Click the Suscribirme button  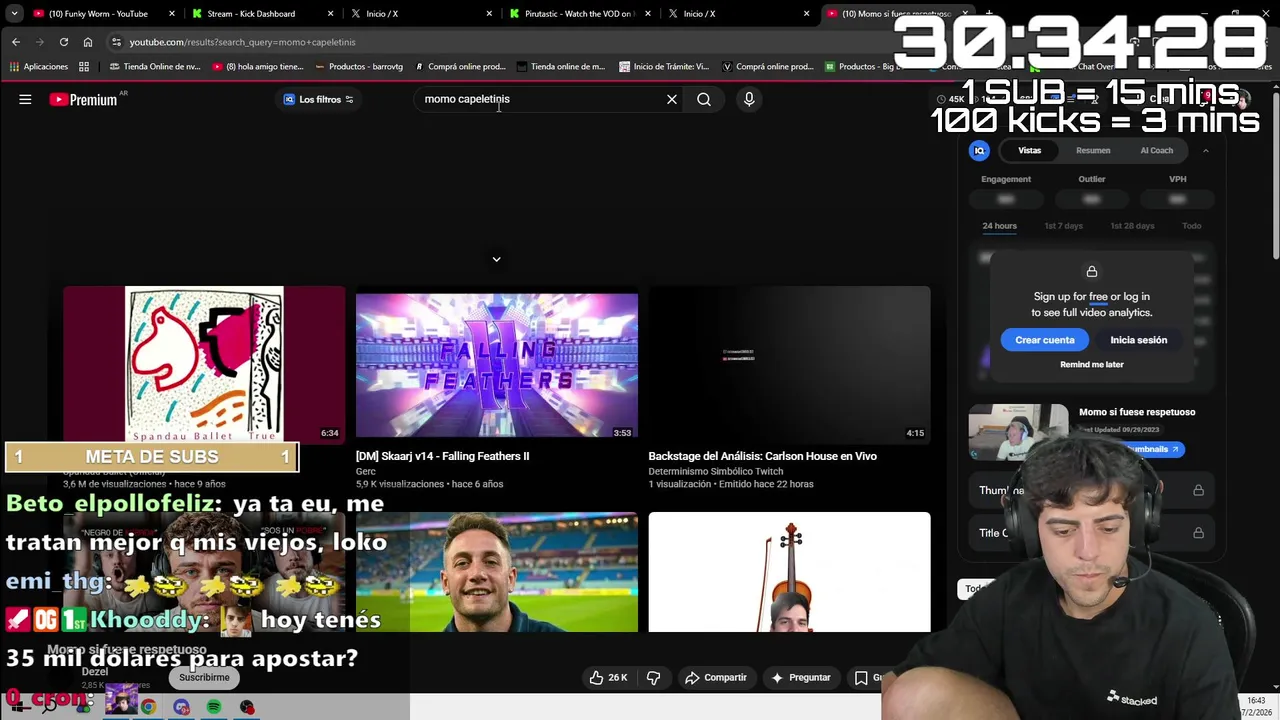point(204,677)
